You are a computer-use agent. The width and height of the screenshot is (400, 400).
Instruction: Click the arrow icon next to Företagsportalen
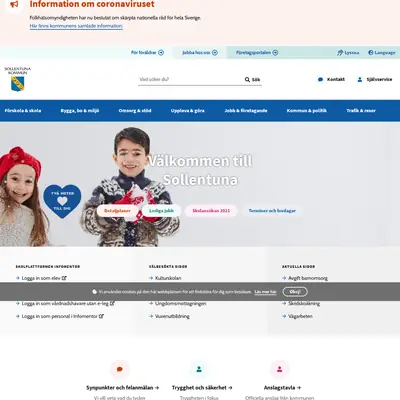(x=275, y=52)
